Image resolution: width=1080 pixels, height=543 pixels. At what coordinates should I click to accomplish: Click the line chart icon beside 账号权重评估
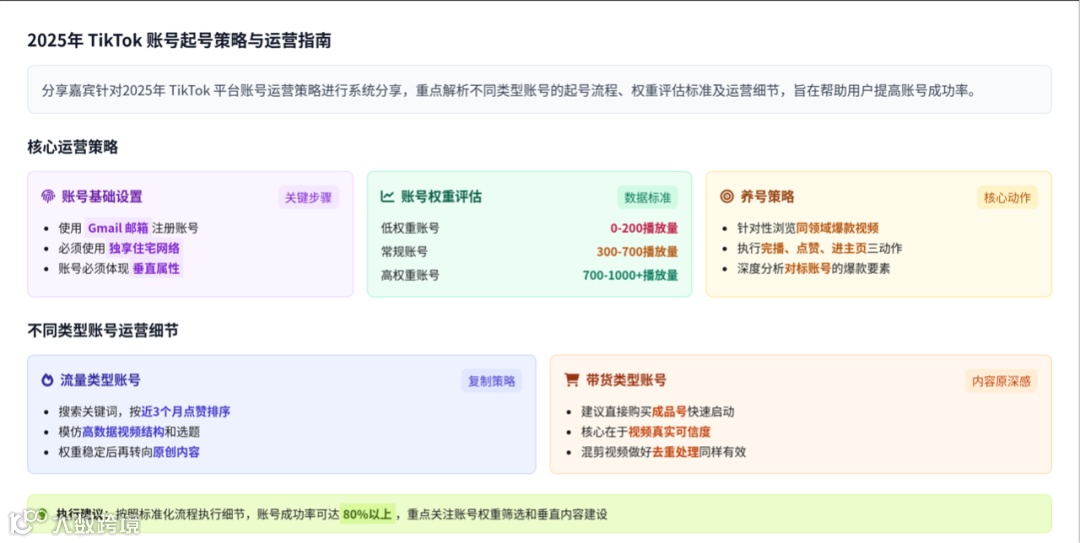(x=387, y=196)
